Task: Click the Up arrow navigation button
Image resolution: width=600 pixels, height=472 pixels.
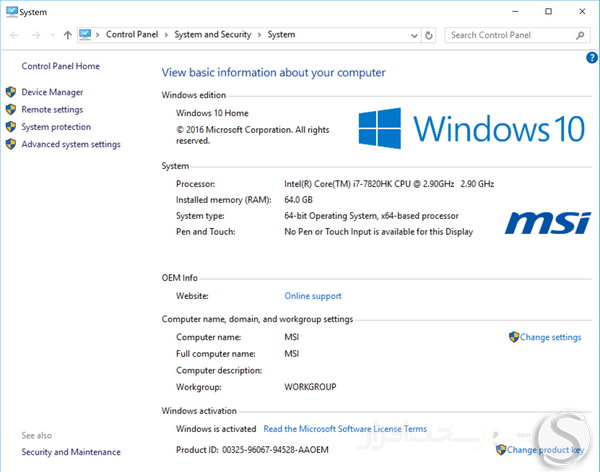Action: 67,35
